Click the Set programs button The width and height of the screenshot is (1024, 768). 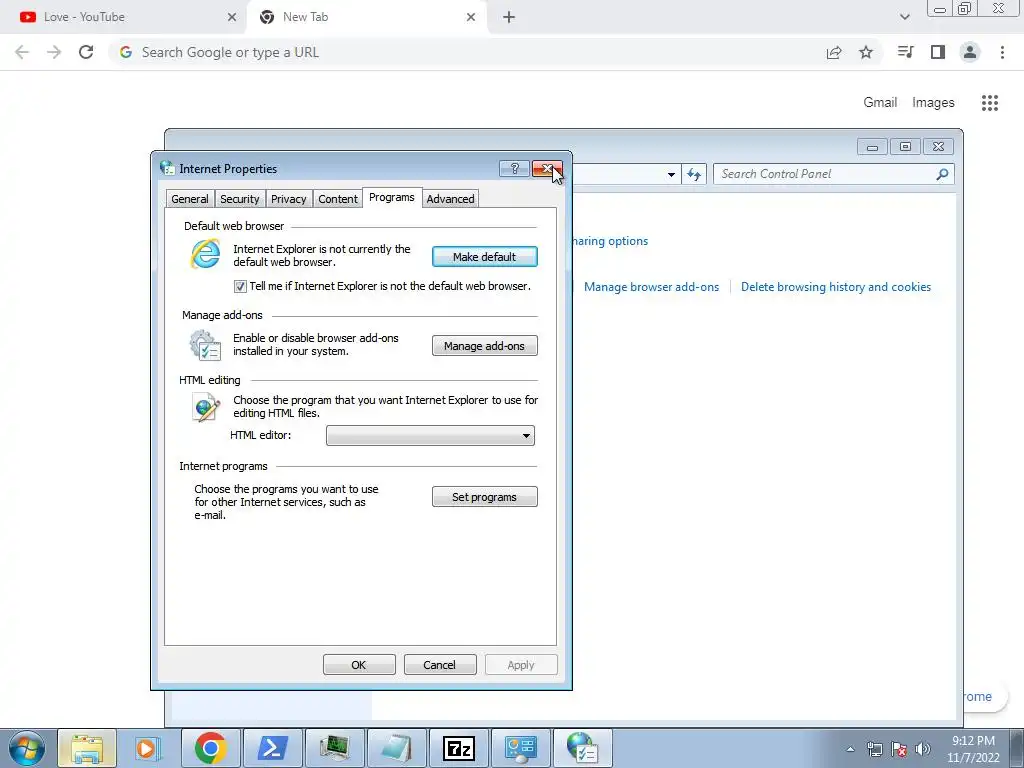[x=485, y=497]
